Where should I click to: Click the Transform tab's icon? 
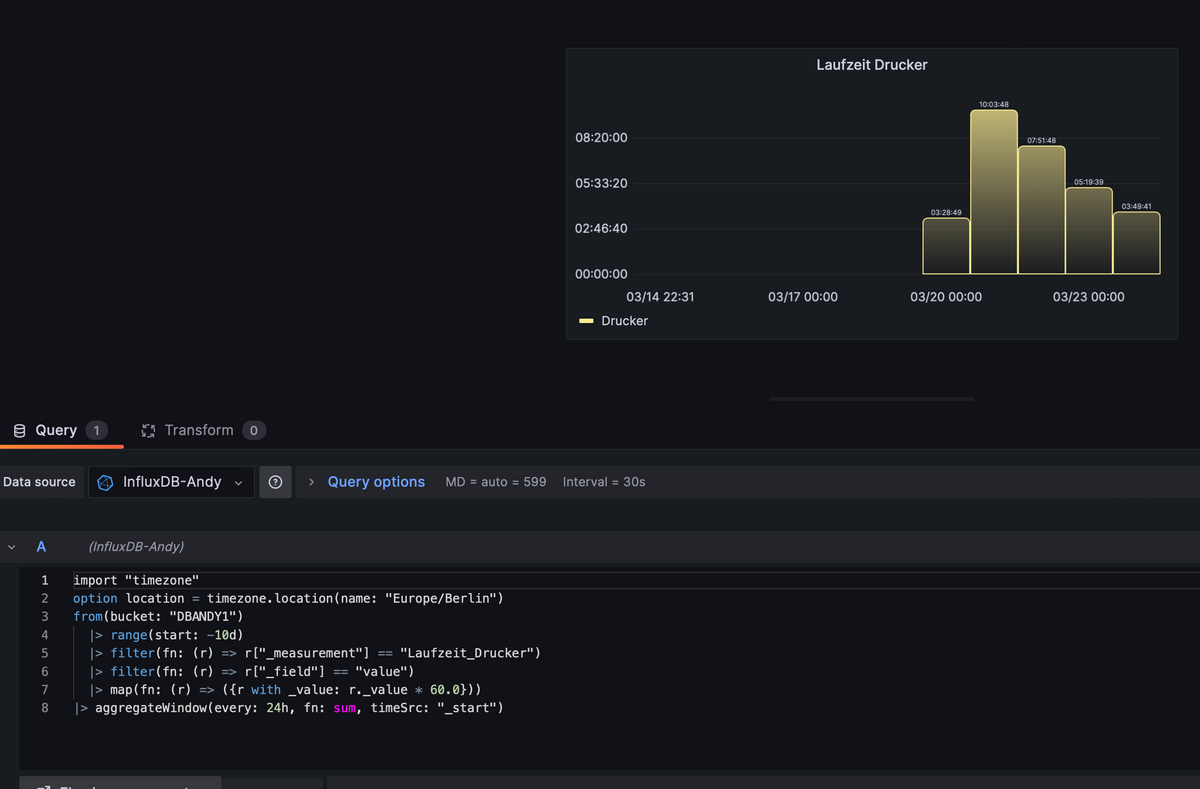click(149, 430)
